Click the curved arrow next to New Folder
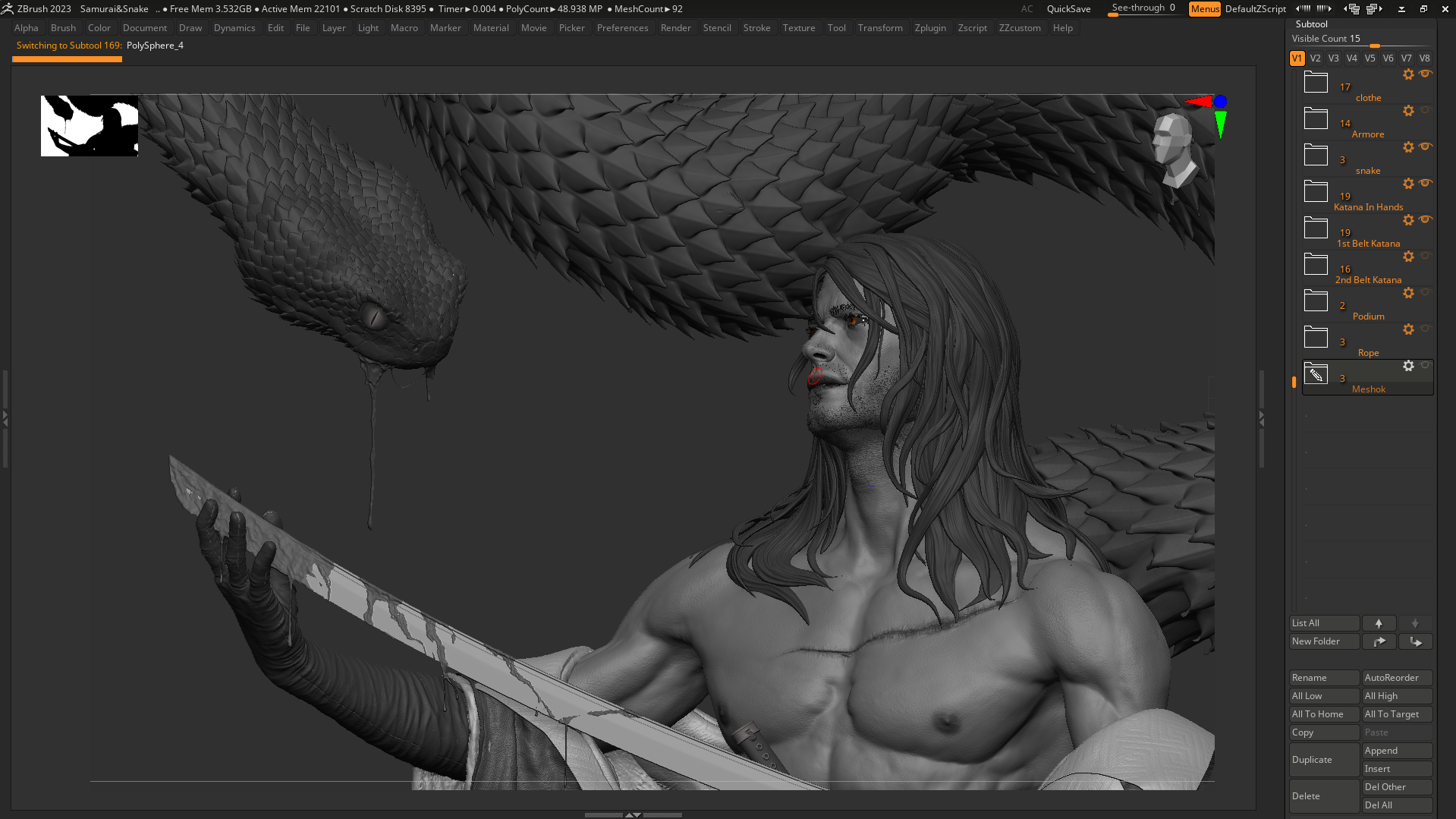This screenshot has width=1456, height=819. point(1379,641)
